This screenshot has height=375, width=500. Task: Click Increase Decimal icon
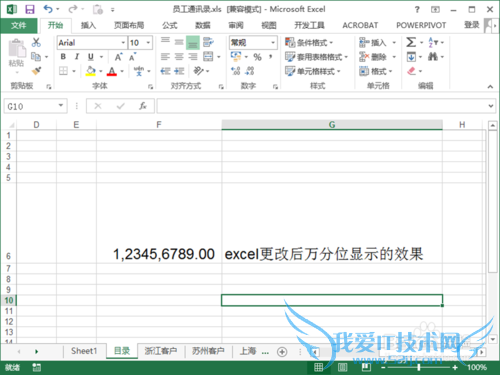point(235,71)
